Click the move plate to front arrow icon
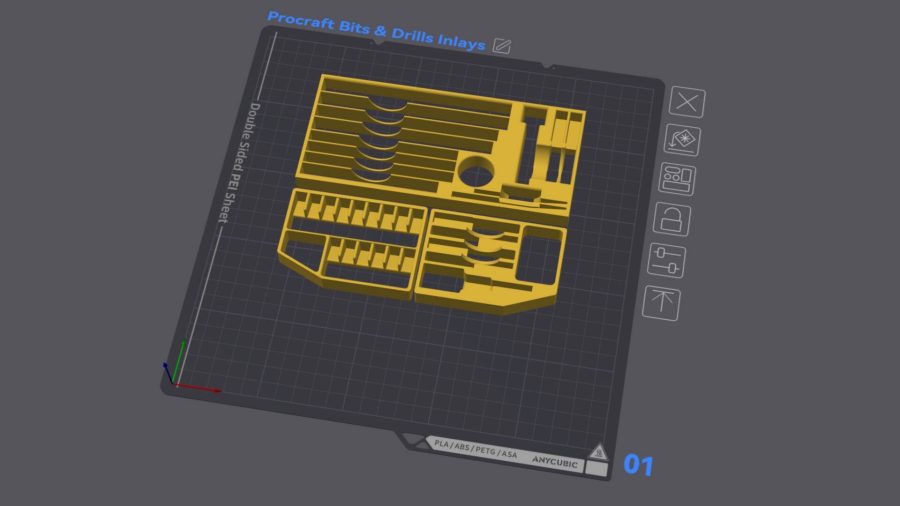Screen dimensions: 900x506 [661, 303]
